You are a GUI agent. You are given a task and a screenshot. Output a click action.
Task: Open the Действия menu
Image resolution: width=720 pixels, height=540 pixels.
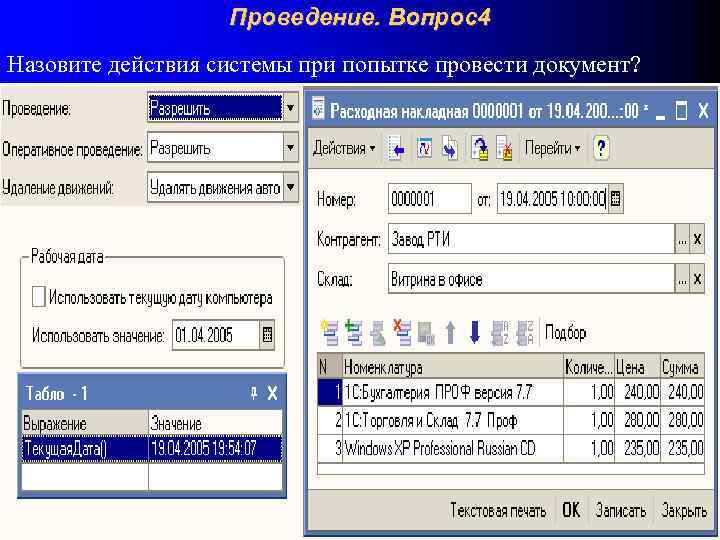344,149
